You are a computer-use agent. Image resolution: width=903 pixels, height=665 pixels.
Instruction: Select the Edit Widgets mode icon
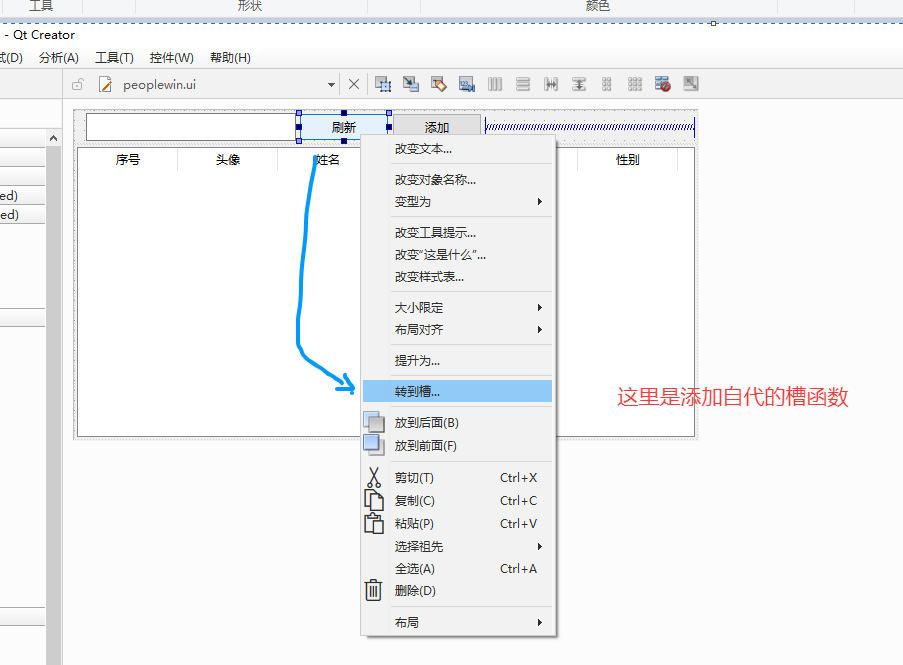pyautogui.click(x=383, y=84)
